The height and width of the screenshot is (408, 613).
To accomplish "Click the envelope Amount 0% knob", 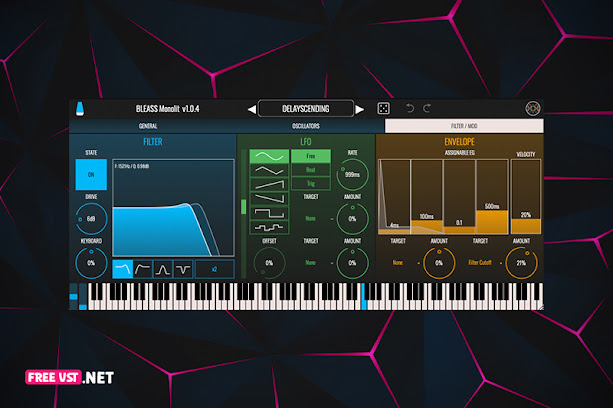I will click(439, 263).
